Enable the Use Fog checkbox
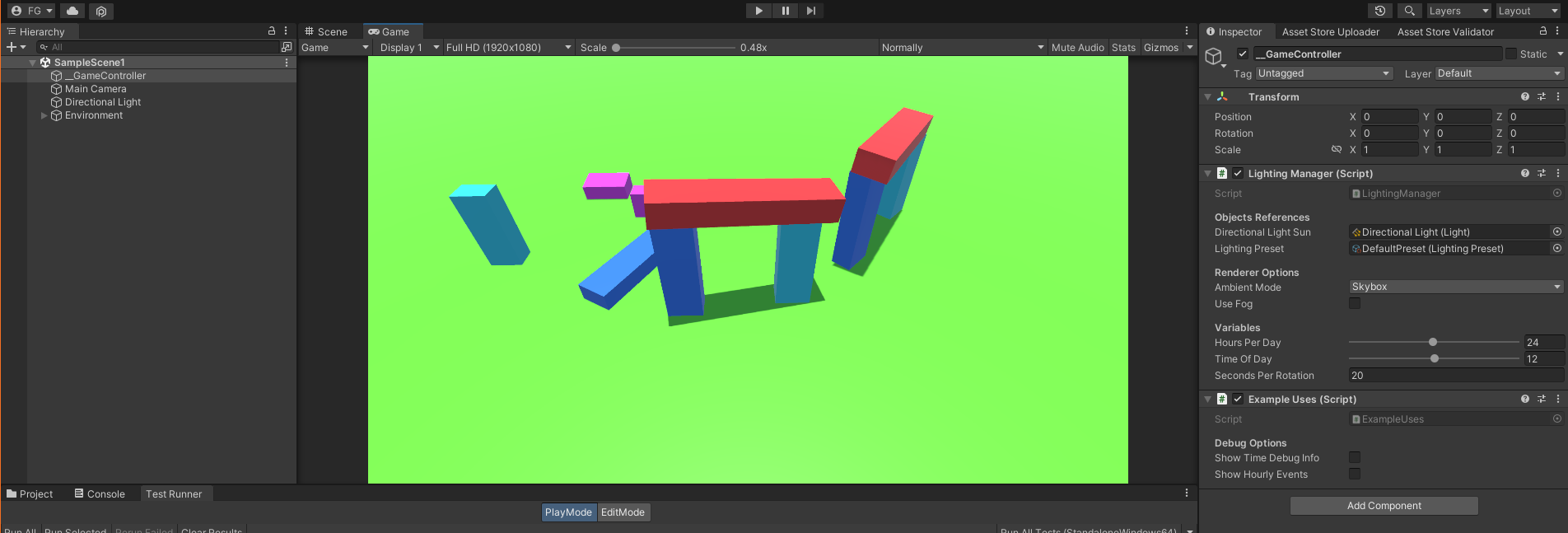The image size is (1568, 533). [1355, 303]
